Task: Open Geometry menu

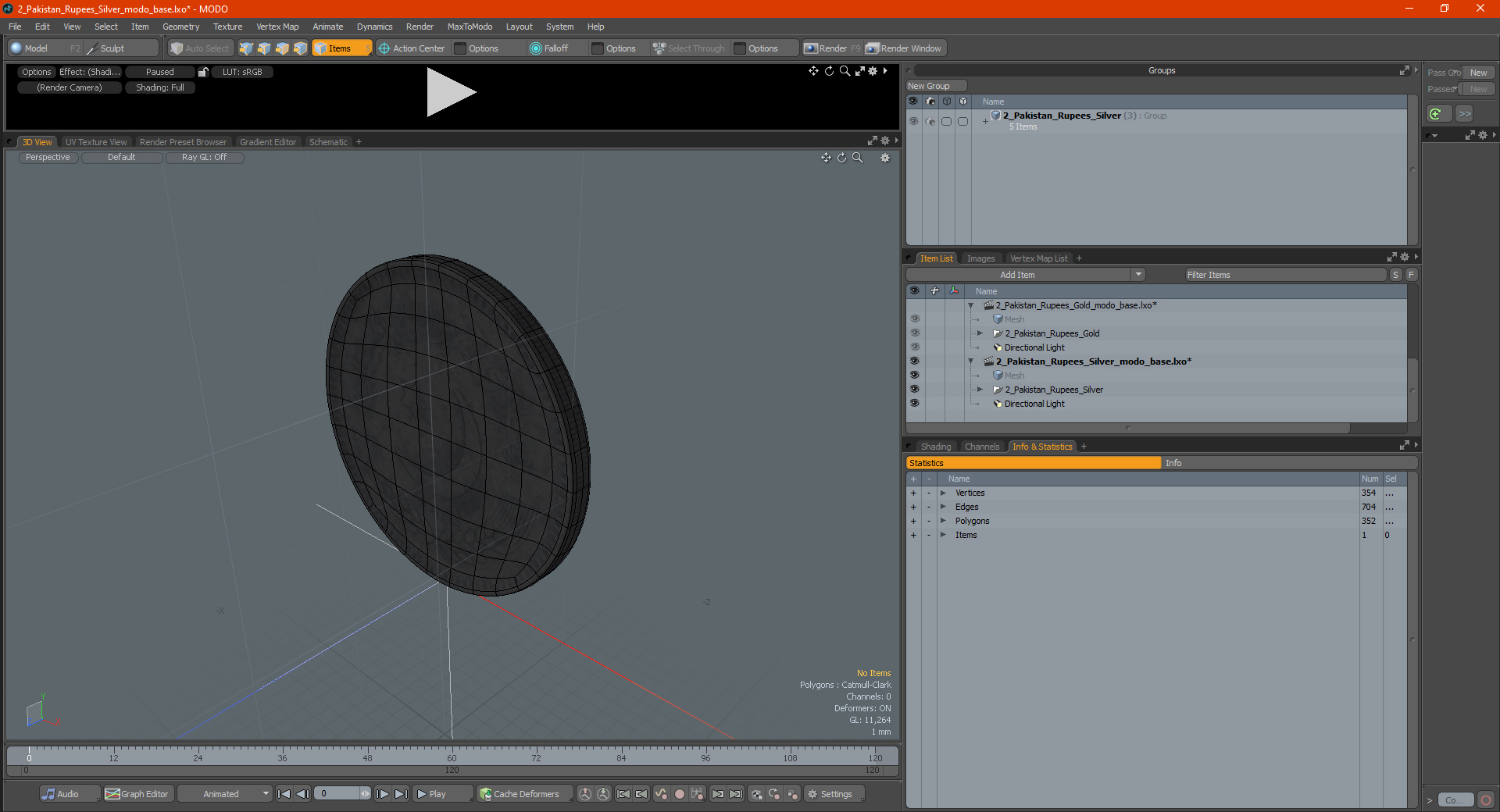Action: [x=180, y=27]
